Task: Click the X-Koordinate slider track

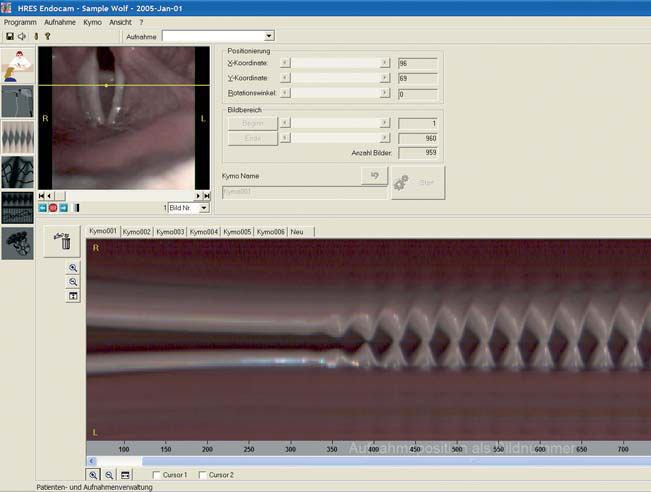Action: pyautogui.click(x=335, y=62)
